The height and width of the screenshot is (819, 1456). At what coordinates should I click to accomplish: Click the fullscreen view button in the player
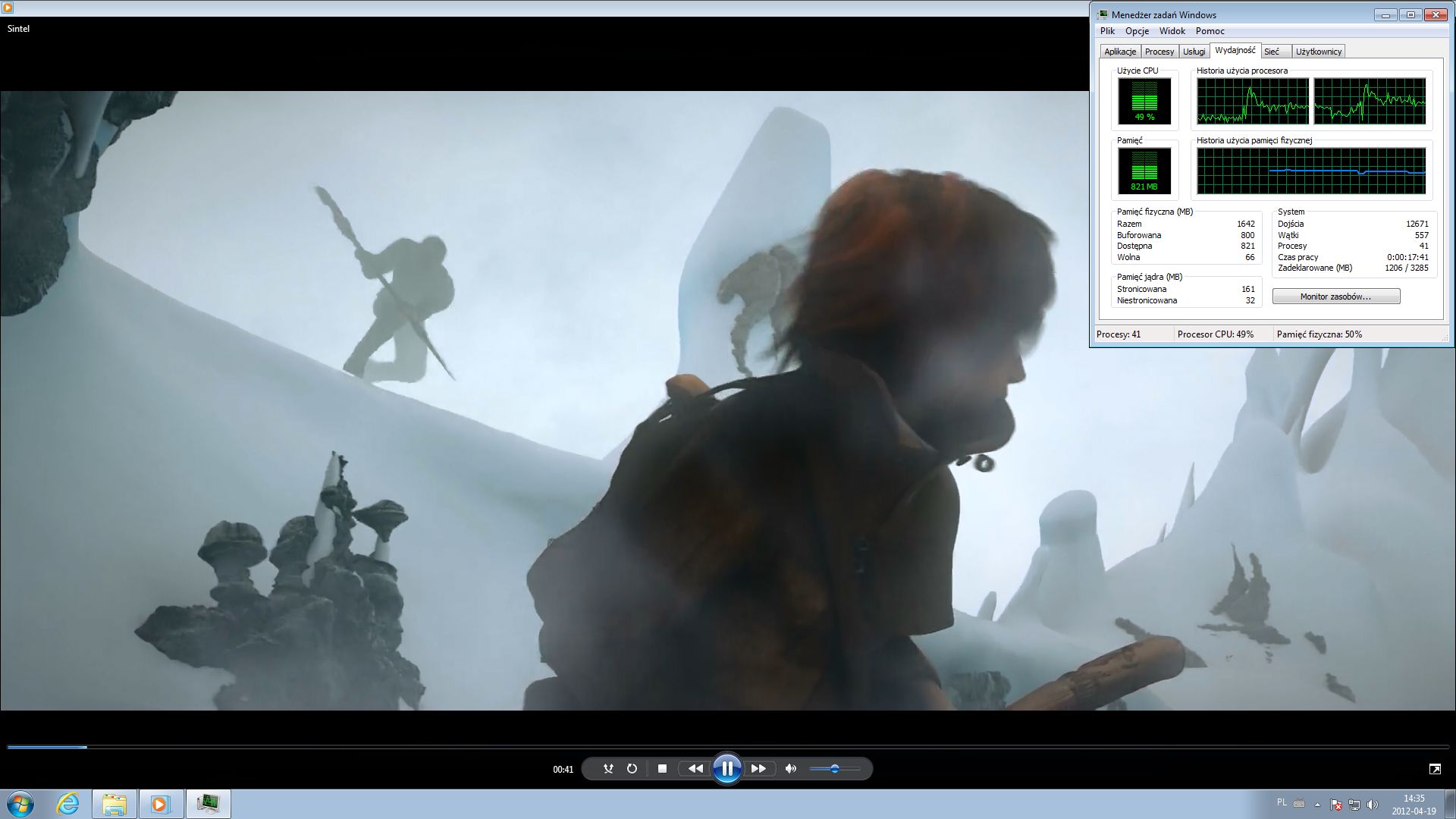coord(1435,769)
